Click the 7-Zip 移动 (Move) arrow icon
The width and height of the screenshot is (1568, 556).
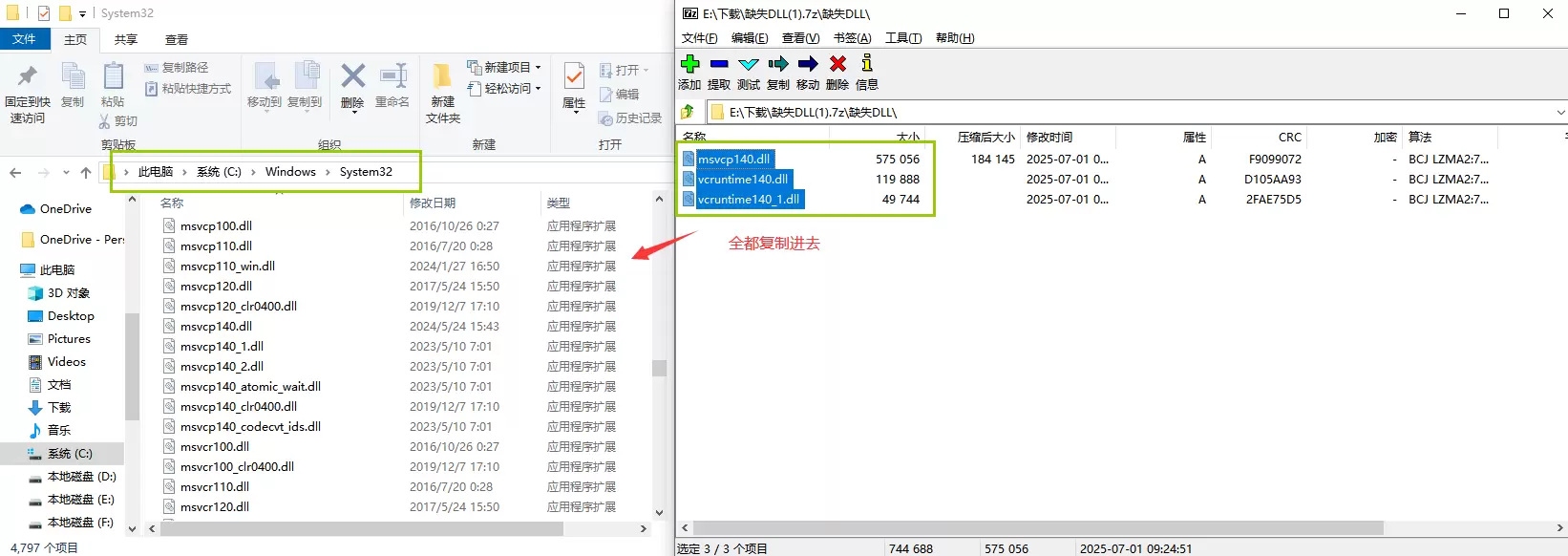coord(808,64)
